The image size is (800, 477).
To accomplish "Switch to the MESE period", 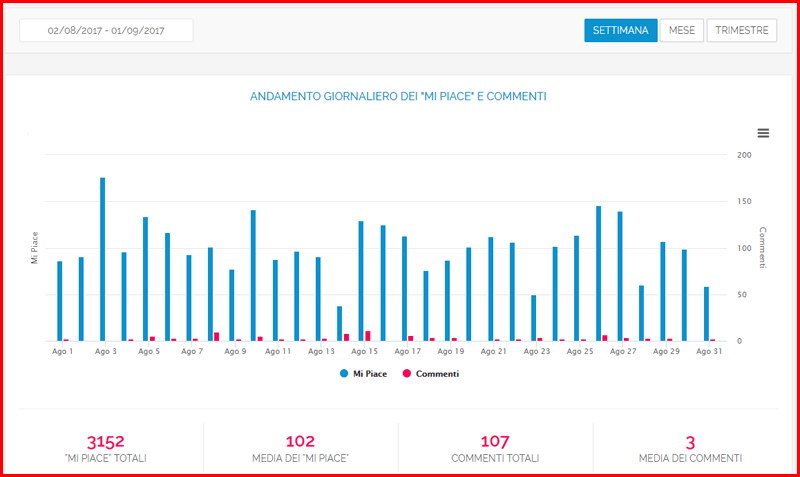I will [x=682, y=31].
